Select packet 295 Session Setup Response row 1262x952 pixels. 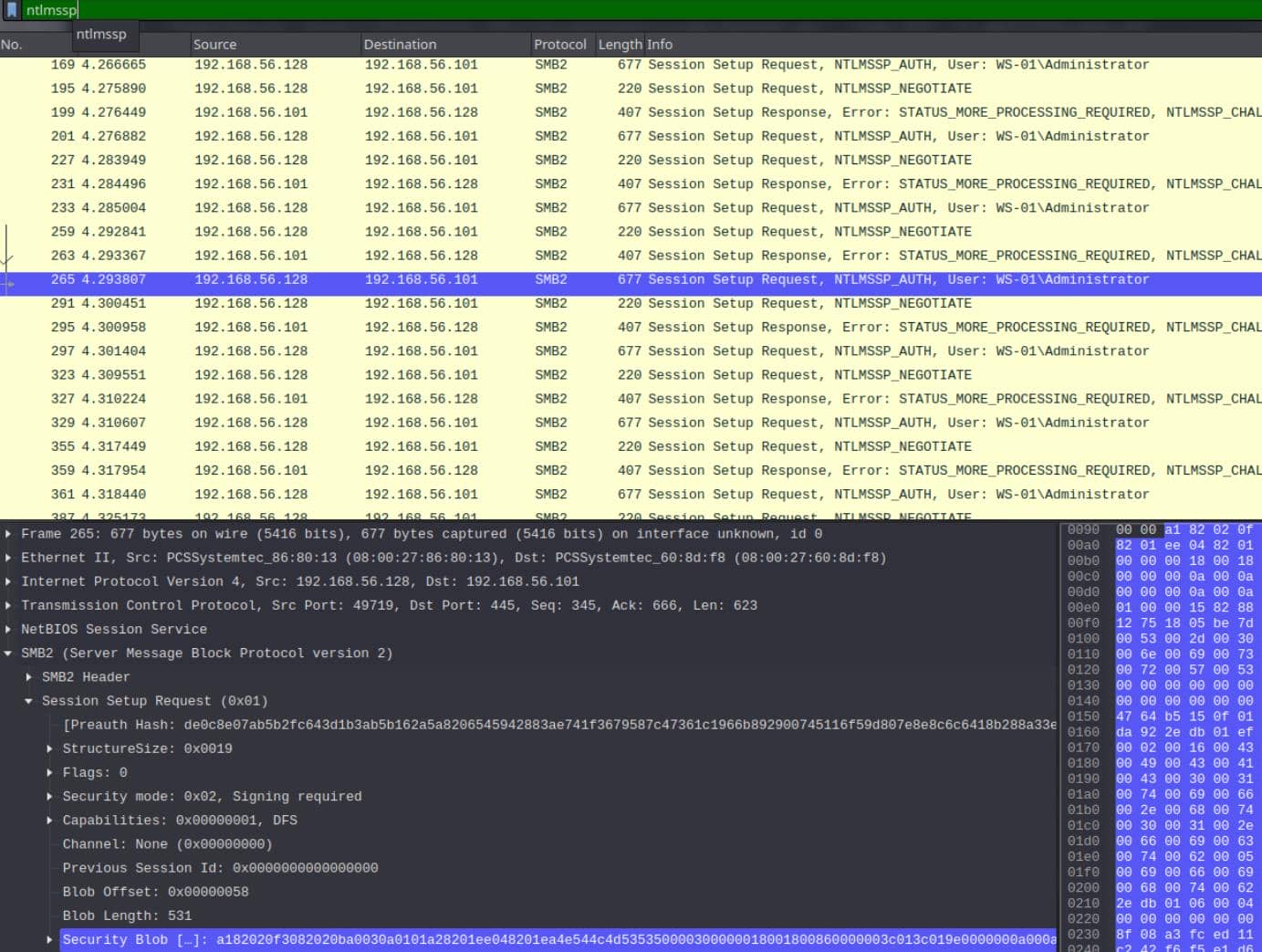tap(631, 327)
